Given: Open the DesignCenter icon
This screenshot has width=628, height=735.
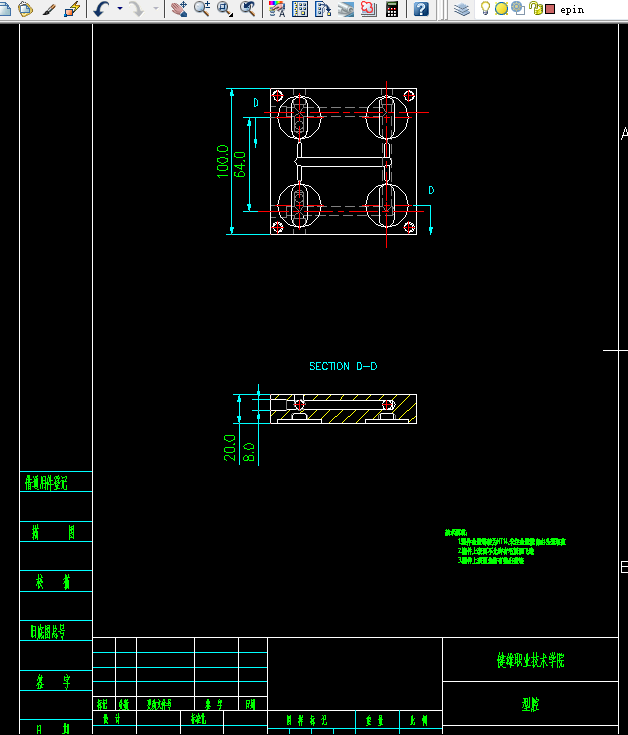Looking at the screenshot, I should pyautogui.click(x=300, y=8).
